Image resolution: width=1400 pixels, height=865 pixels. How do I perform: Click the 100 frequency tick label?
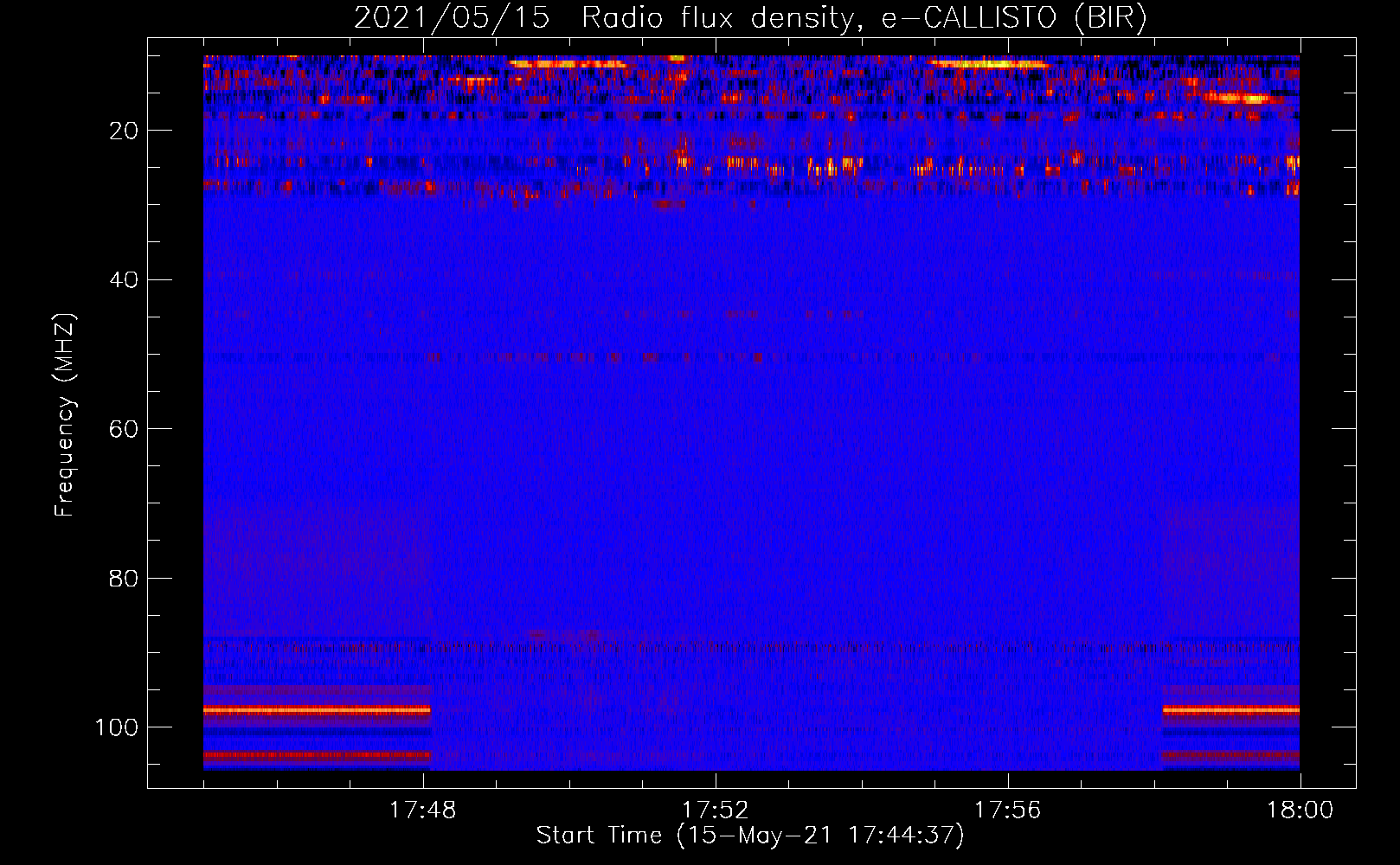117,727
